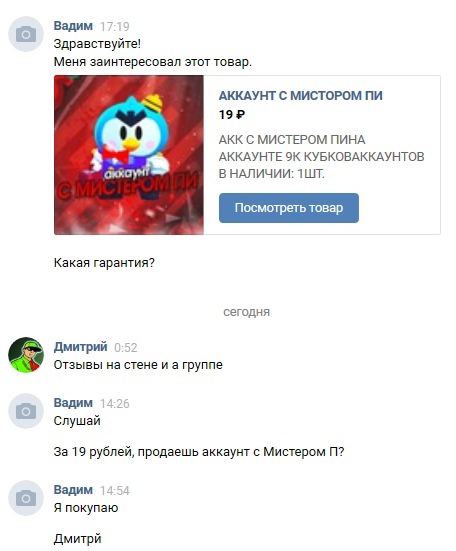This screenshot has height=551, width=456.
Task: Click the name Вадим above 'Слушай'
Action: [73, 403]
